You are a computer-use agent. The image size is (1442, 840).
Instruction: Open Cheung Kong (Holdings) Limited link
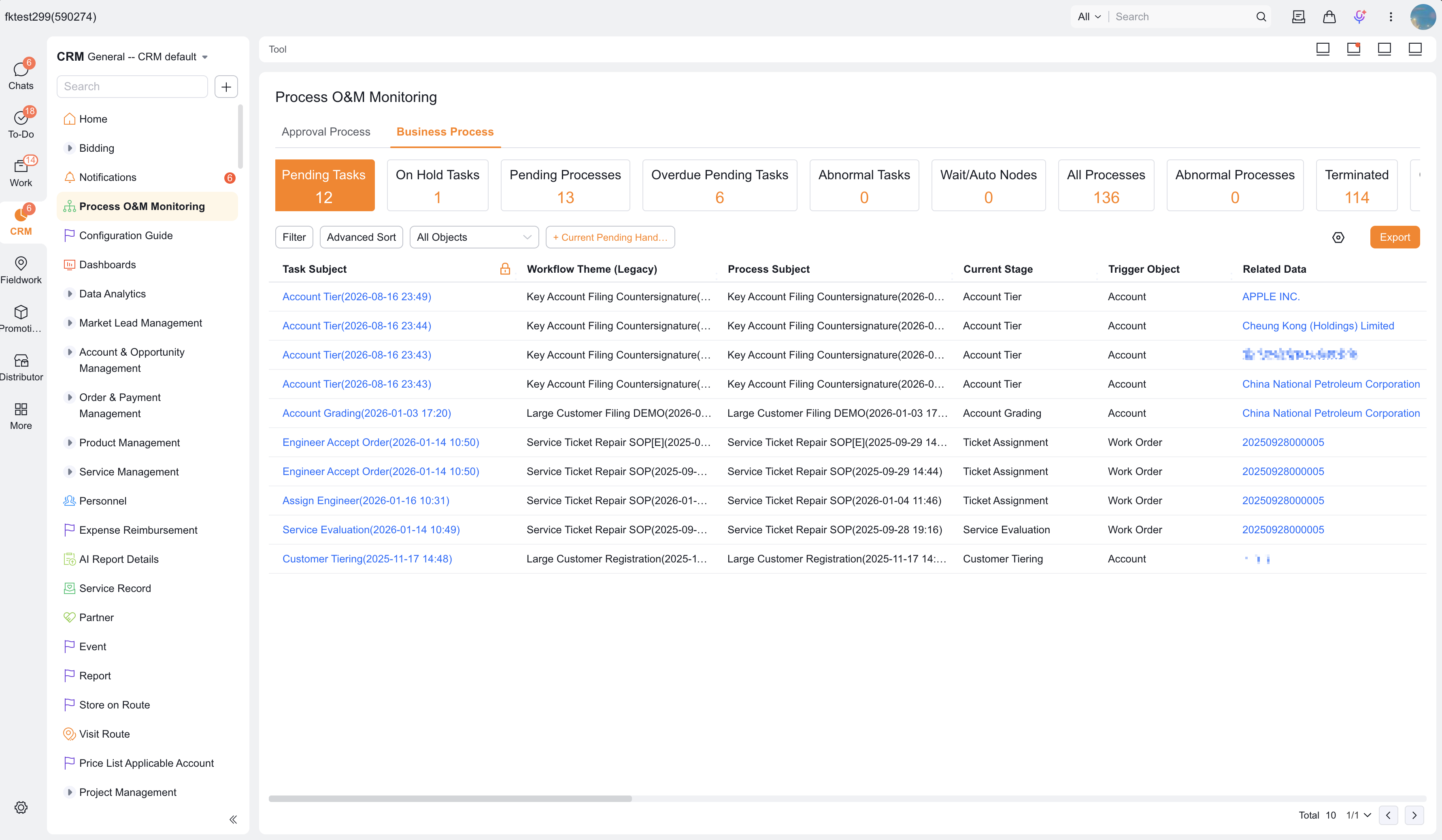point(1318,325)
